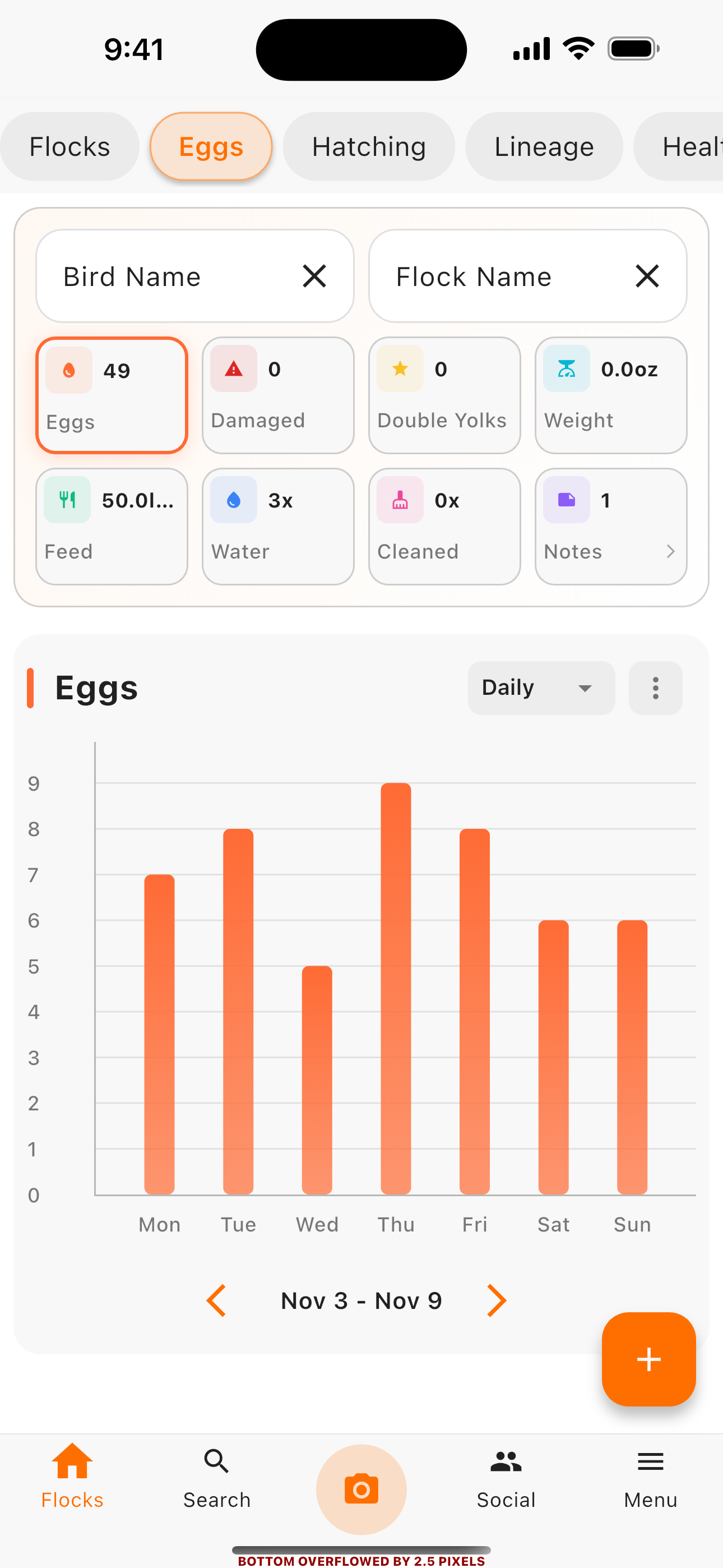Advance to next week with right chevron
The image size is (723, 1568).
coord(496,1300)
